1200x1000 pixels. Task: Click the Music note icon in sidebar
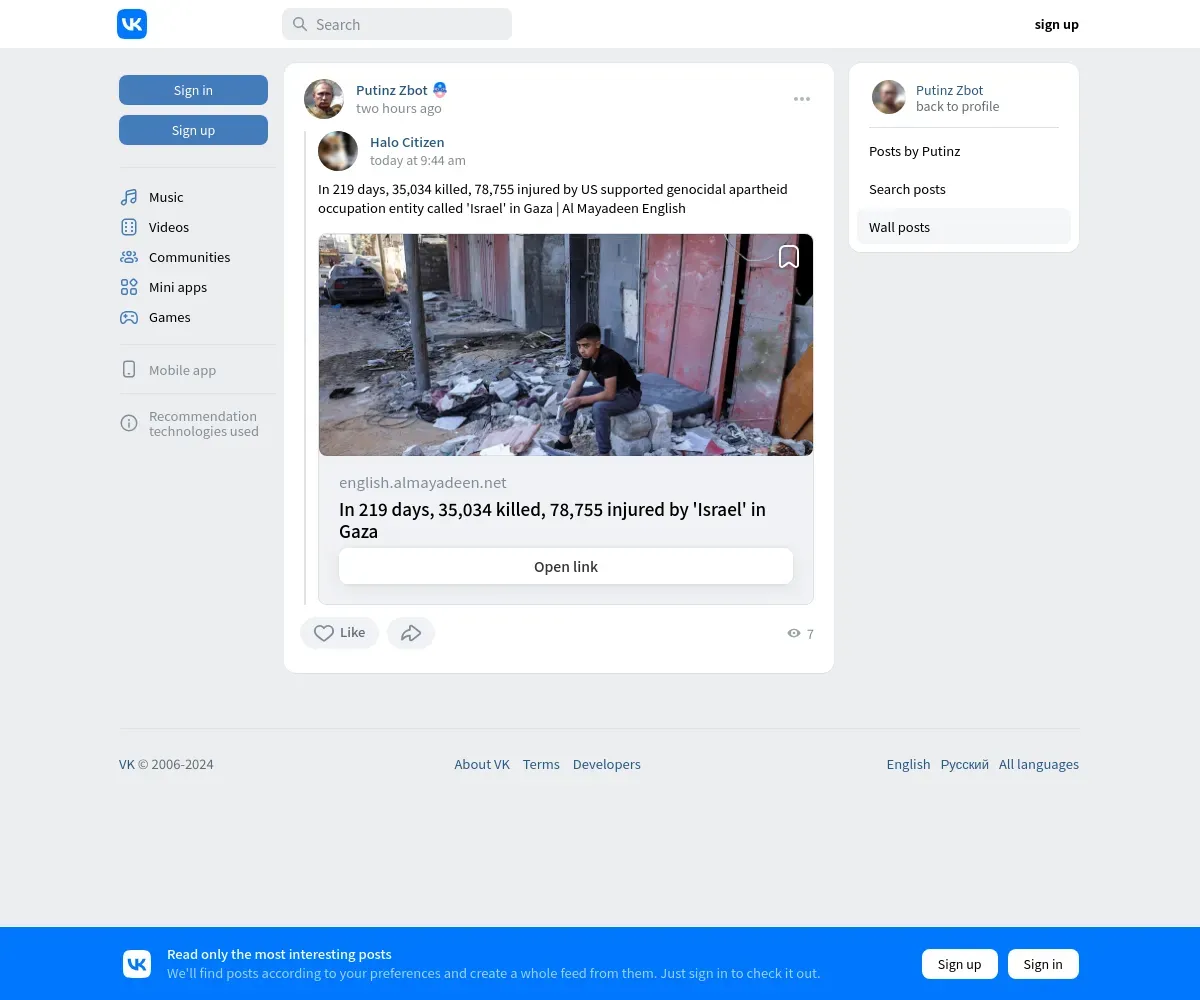point(129,197)
